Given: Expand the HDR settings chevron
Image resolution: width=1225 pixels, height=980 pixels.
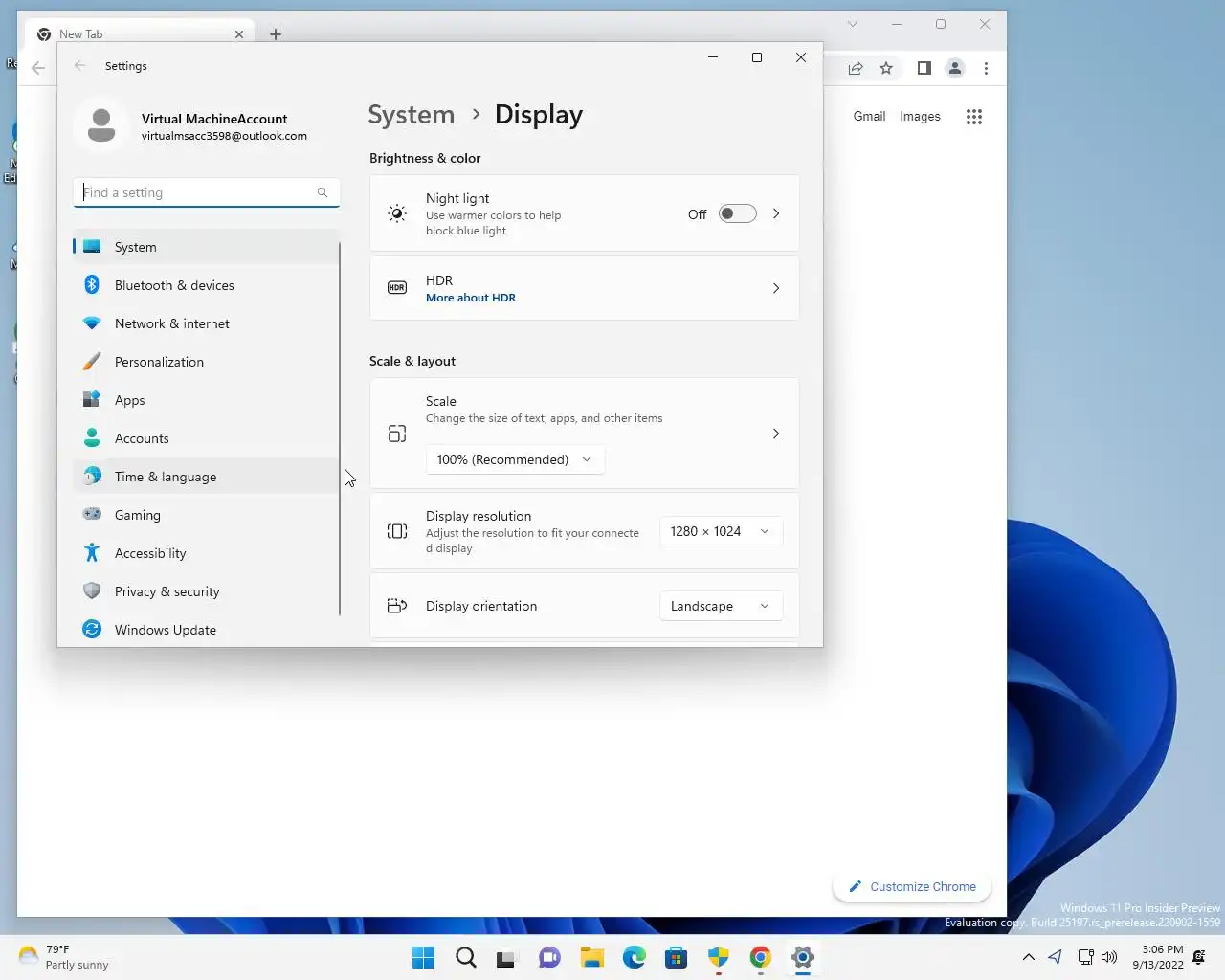Looking at the screenshot, I should click(x=776, y=288).
